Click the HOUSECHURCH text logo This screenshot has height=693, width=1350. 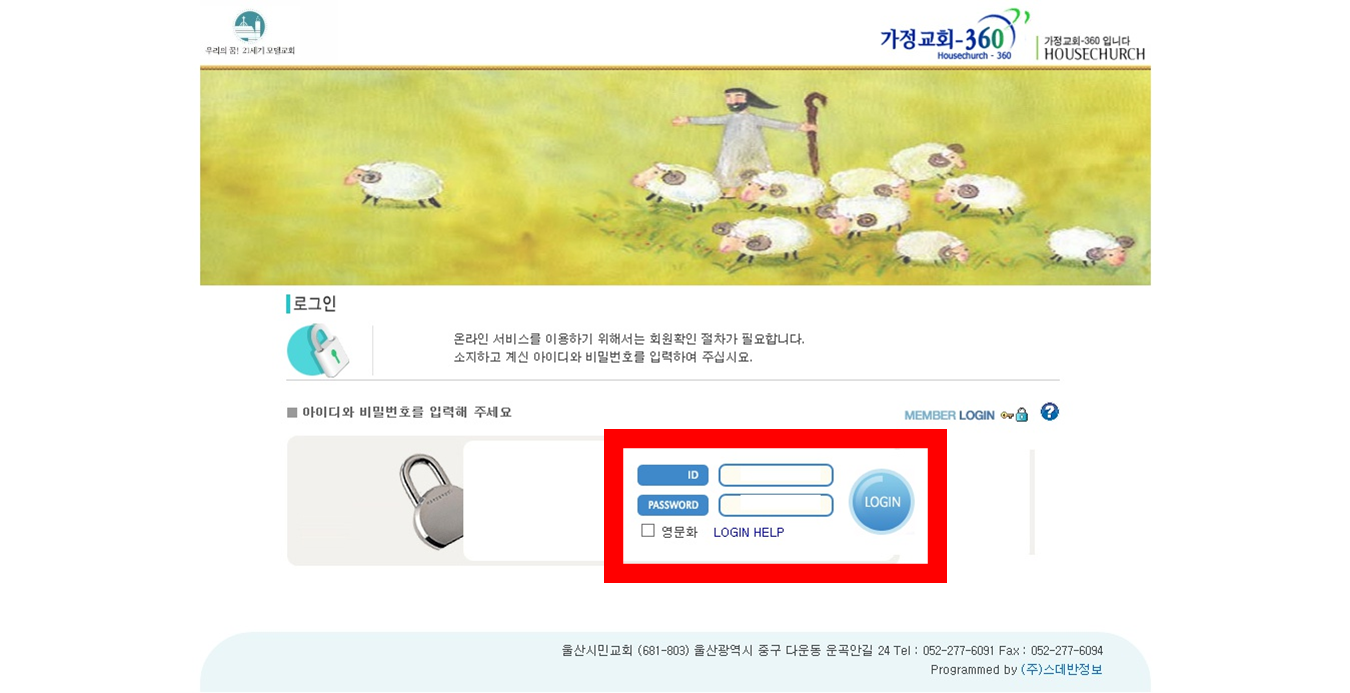point(1092,48)
